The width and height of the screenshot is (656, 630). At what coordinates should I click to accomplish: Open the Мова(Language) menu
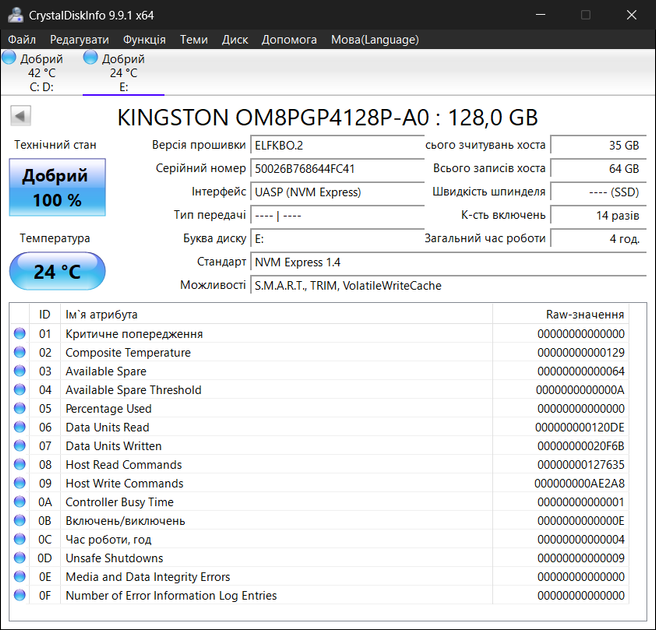coord(375,40)
